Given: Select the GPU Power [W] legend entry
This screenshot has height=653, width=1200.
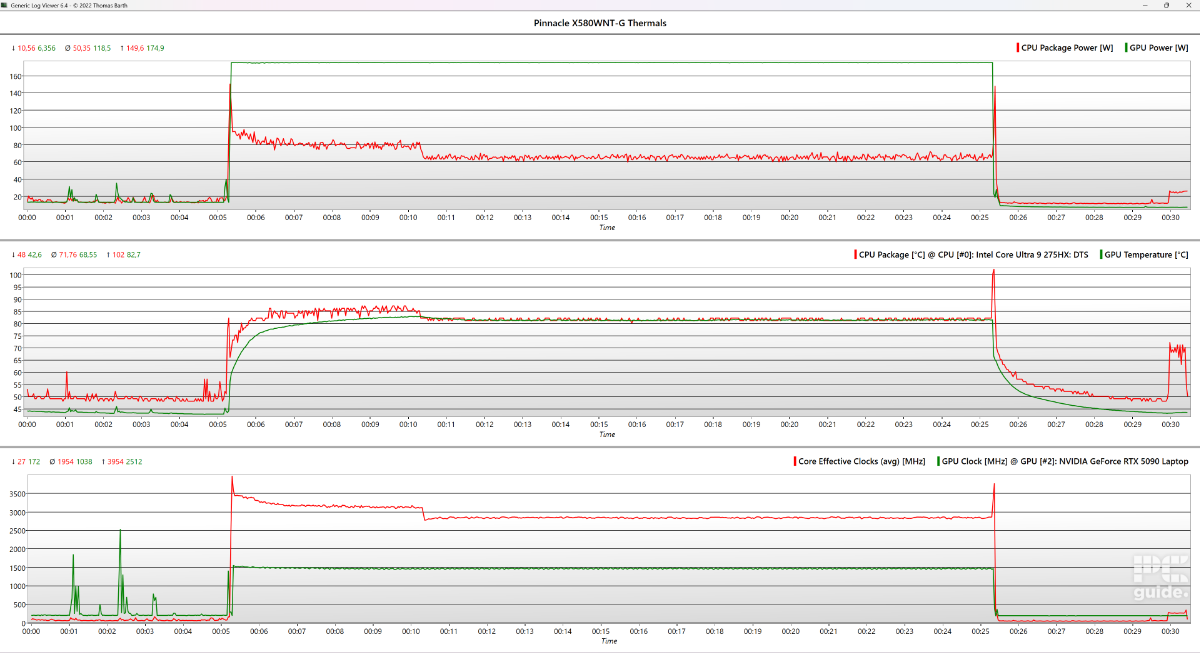Looking at the screenshot, I should click(1157, 47).
